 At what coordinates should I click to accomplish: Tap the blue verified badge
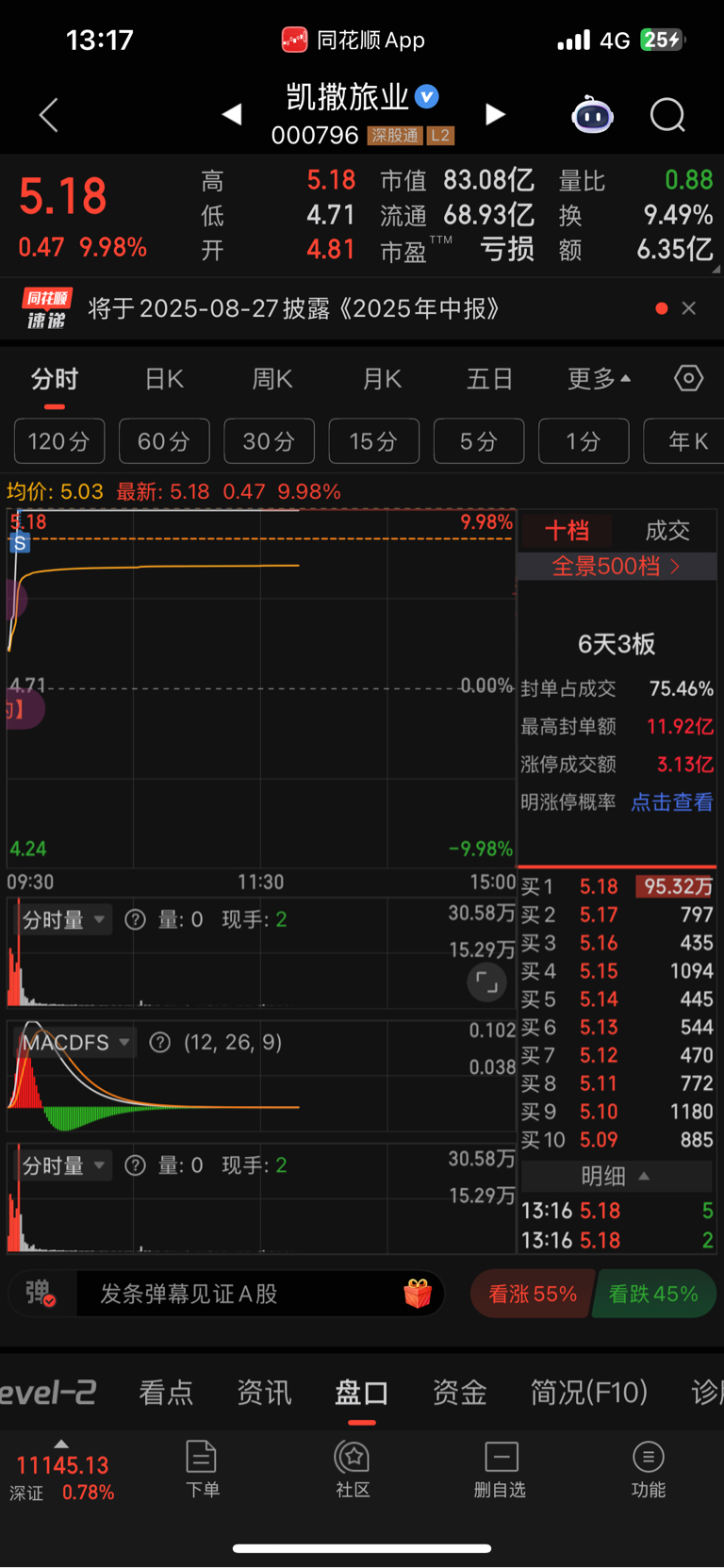pyautogui.click(x=427, y=96)
